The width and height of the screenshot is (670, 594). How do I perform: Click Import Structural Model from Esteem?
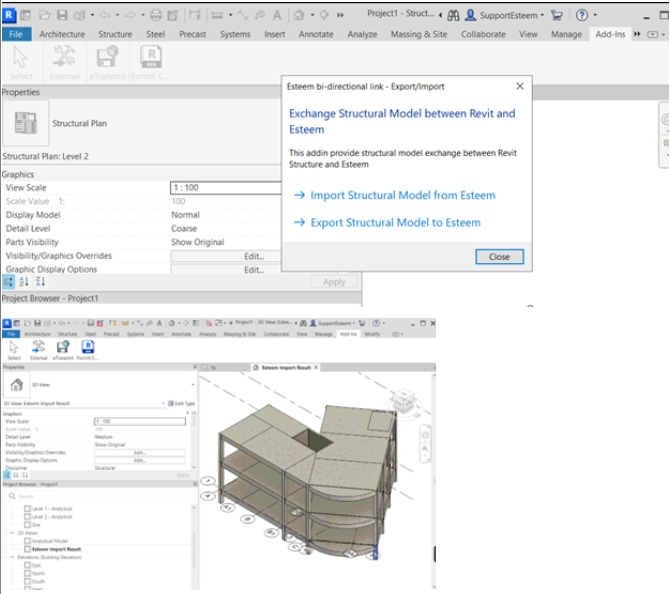402,195
